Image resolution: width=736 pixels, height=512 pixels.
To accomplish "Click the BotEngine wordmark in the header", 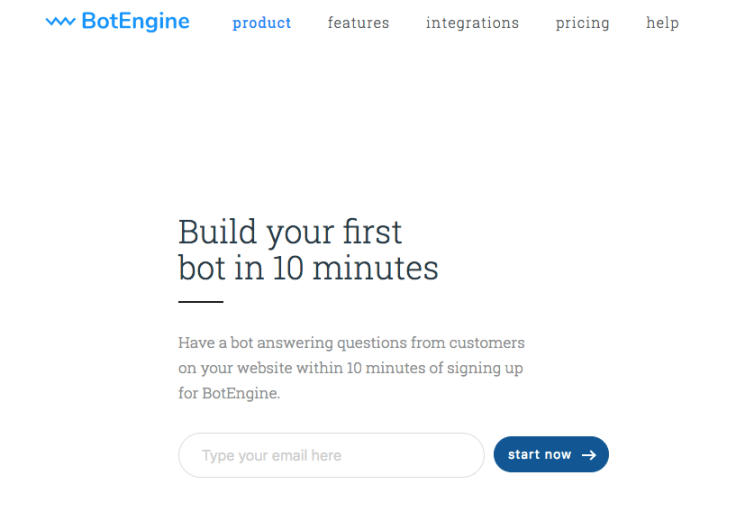I will click(135, 21).
